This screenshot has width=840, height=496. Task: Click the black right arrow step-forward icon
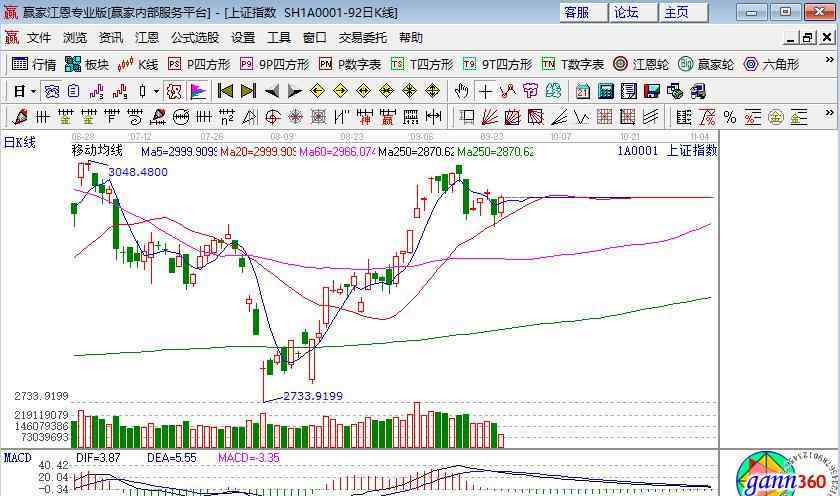click(294, 92)
